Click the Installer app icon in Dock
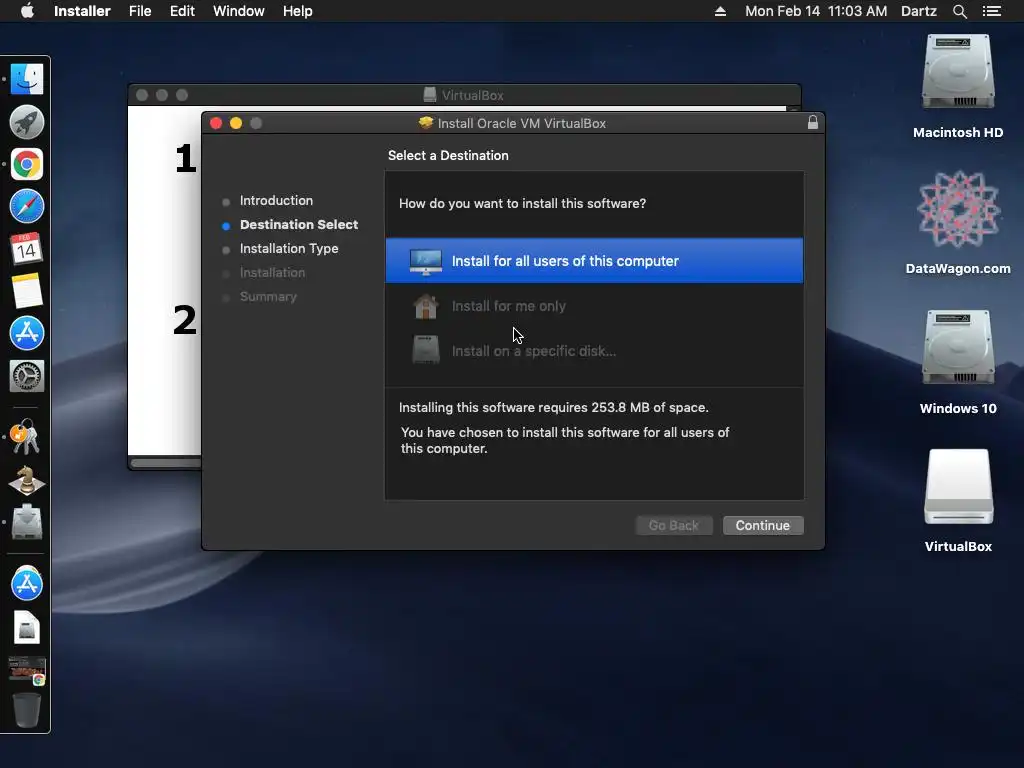The height and width of the screenshot is (768, 1024). pyautogui.click(x=27, y=522)
